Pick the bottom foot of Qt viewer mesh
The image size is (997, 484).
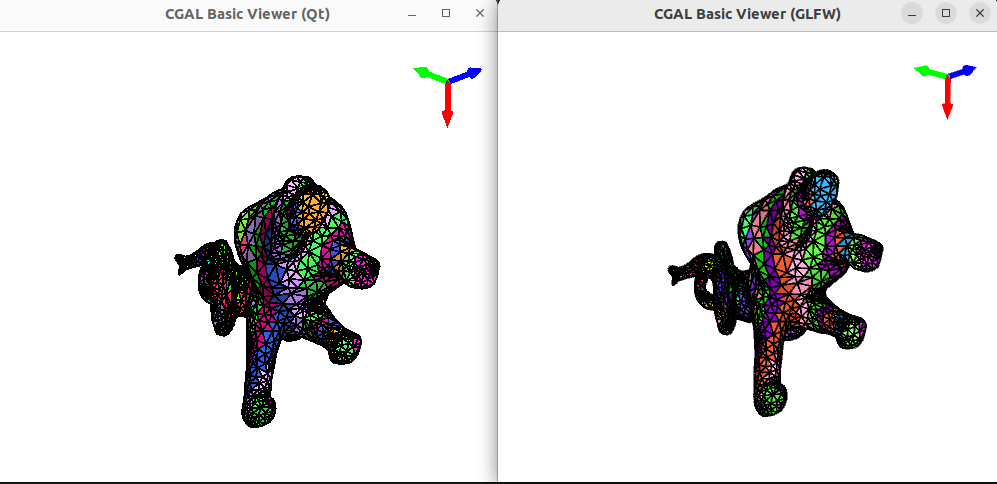pyautogui.click(x=260, y=409)
